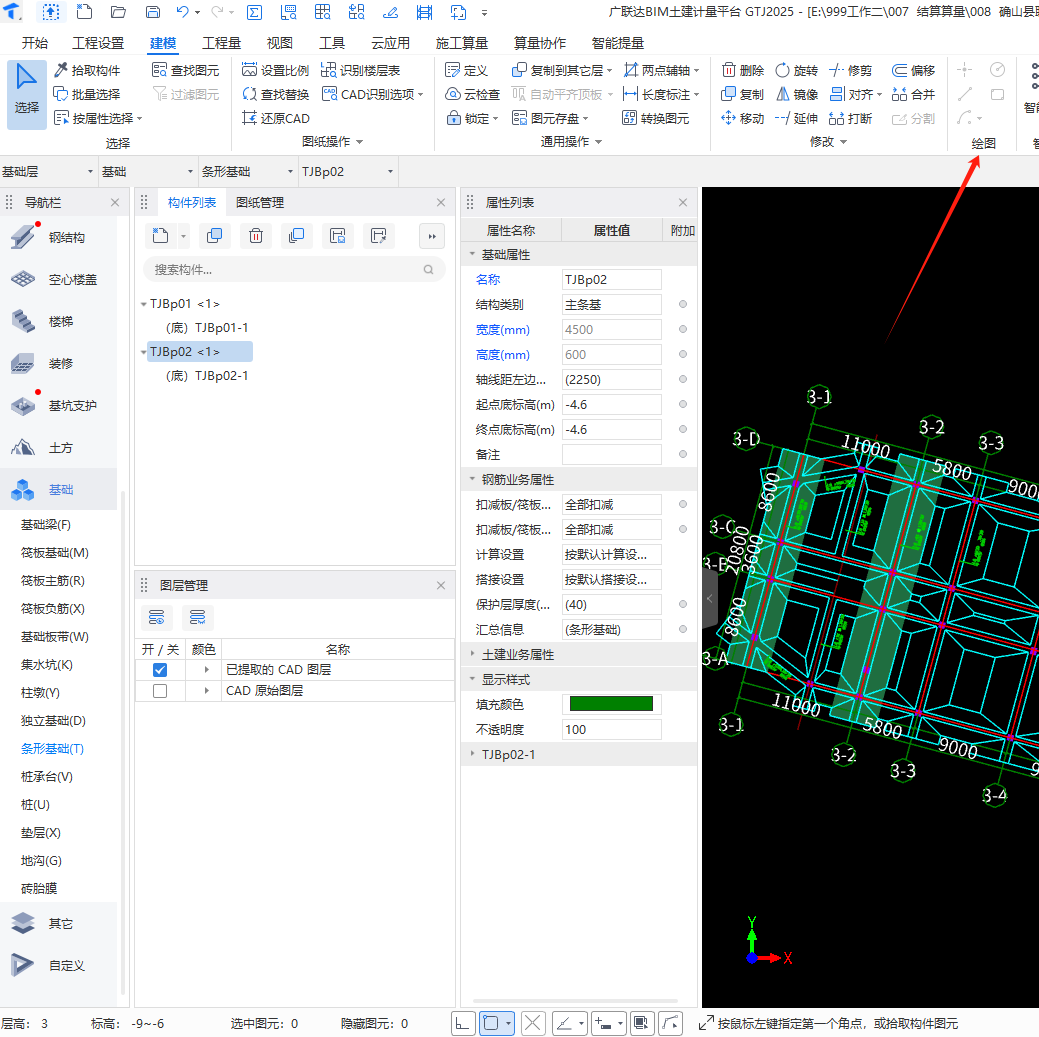1039x1037 pixels.
Task: Select 独立基础(D) in sidebar list
Action: point(53,721)
